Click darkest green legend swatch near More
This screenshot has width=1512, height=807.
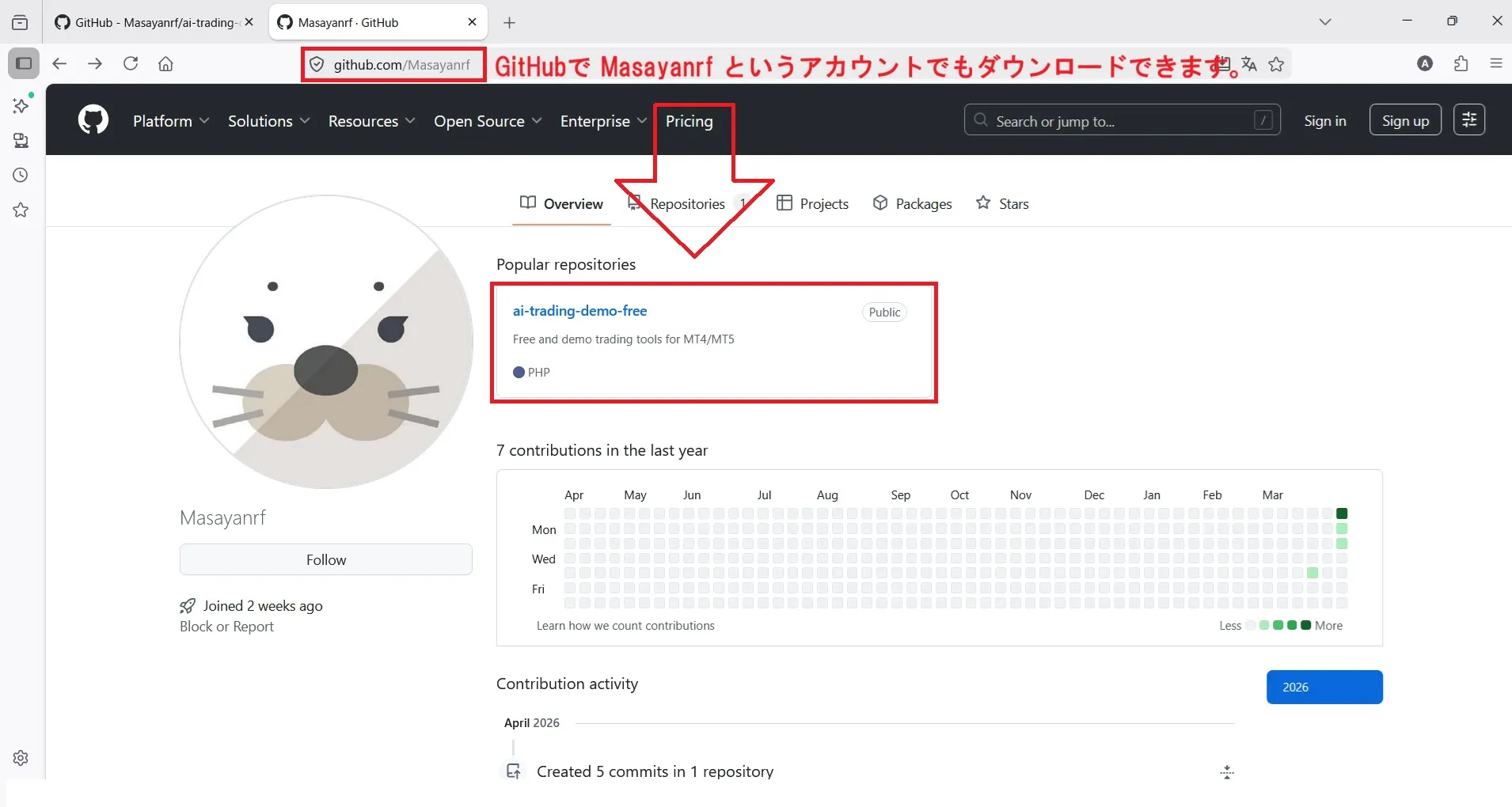(1306, 625)
